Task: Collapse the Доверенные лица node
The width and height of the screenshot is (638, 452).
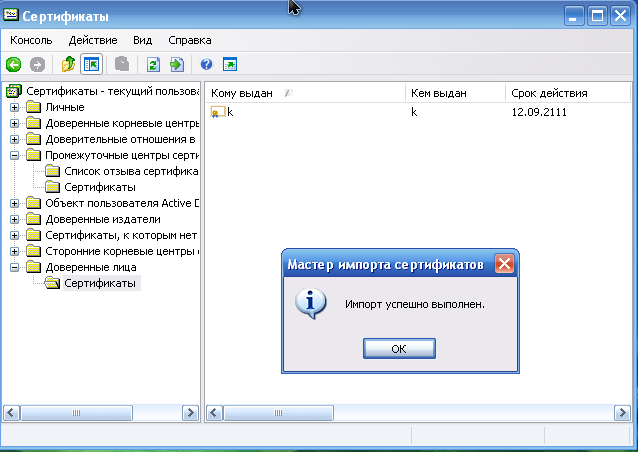Action: tap(14, 267)
